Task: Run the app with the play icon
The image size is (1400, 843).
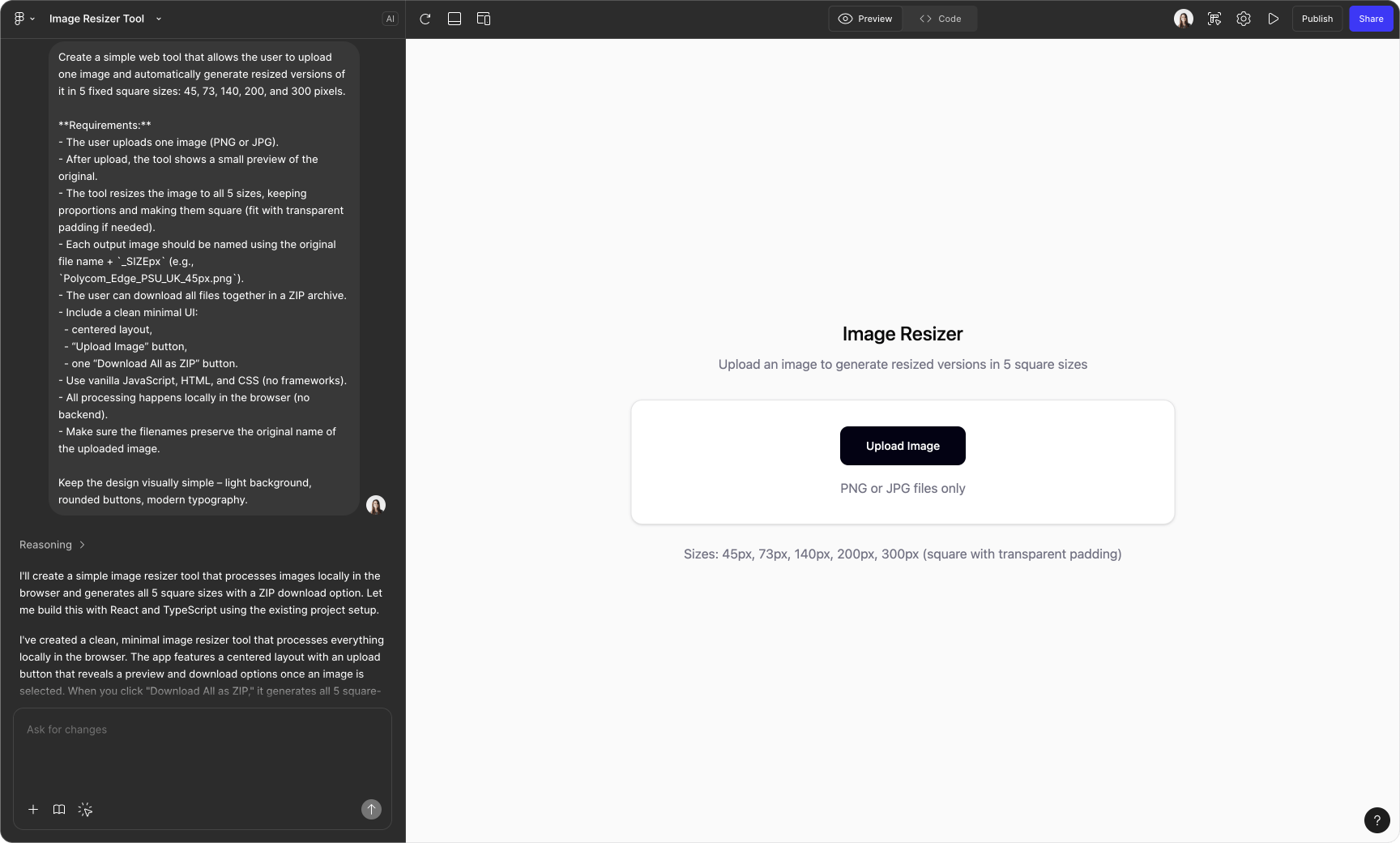Action: [1272, 19]
